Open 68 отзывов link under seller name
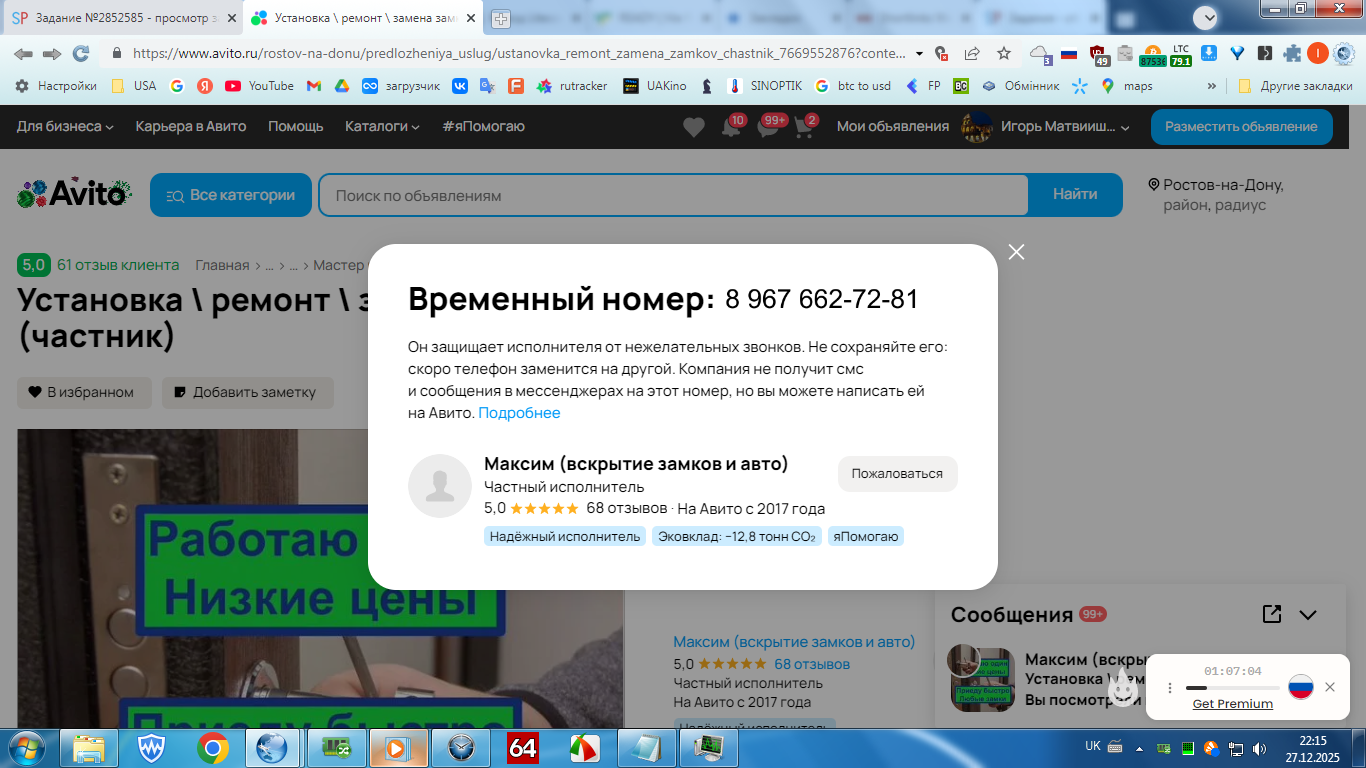 click(x=812, y=664)
